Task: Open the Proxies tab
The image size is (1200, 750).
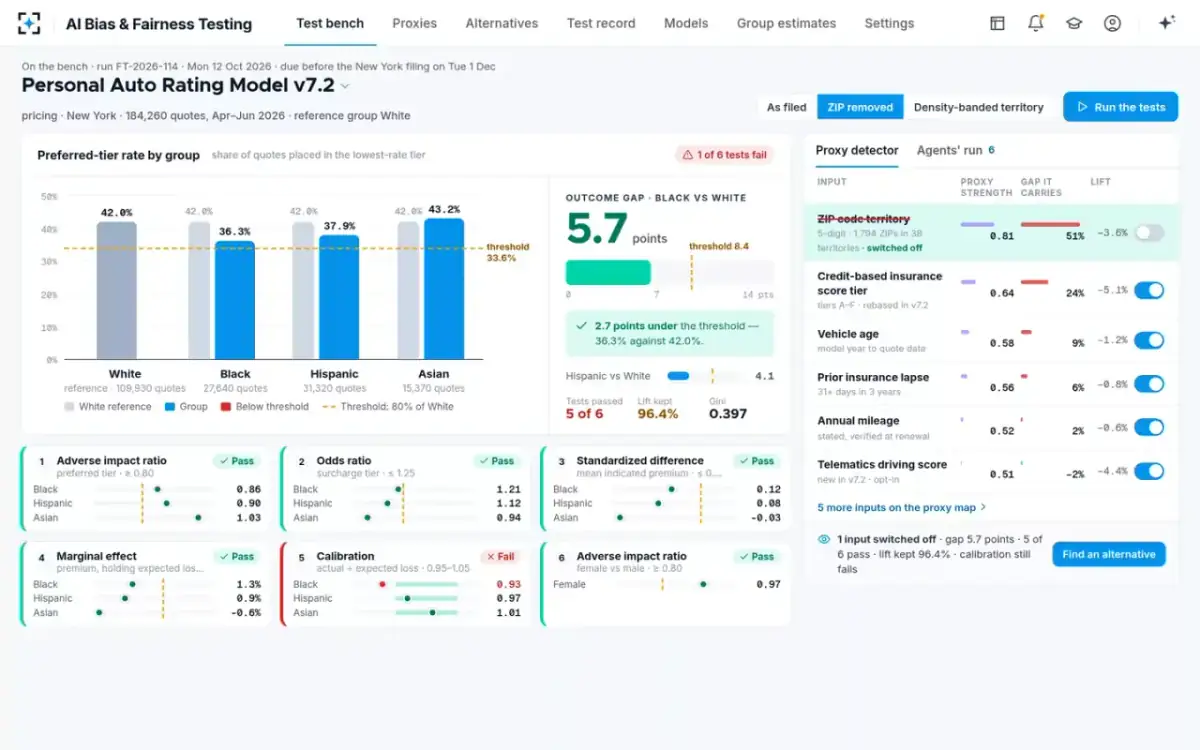Action: pos(414,23)
